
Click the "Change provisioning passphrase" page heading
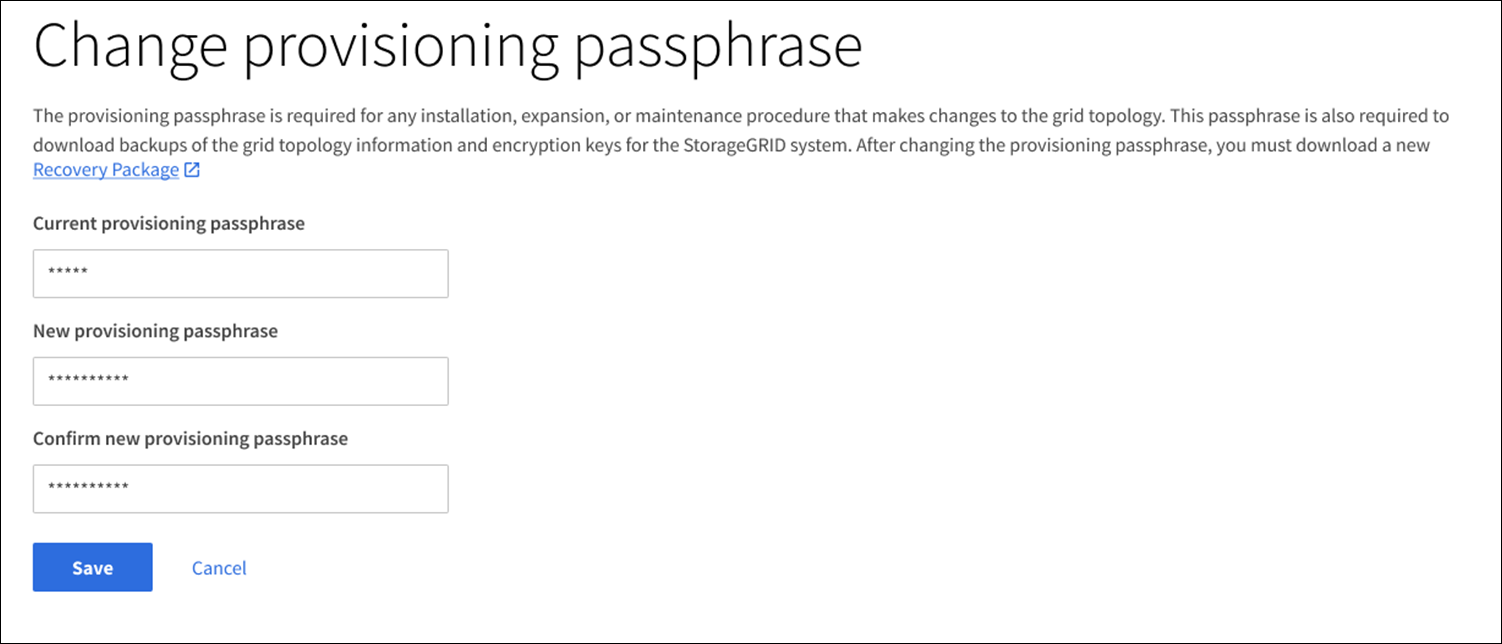click(447, 46)
